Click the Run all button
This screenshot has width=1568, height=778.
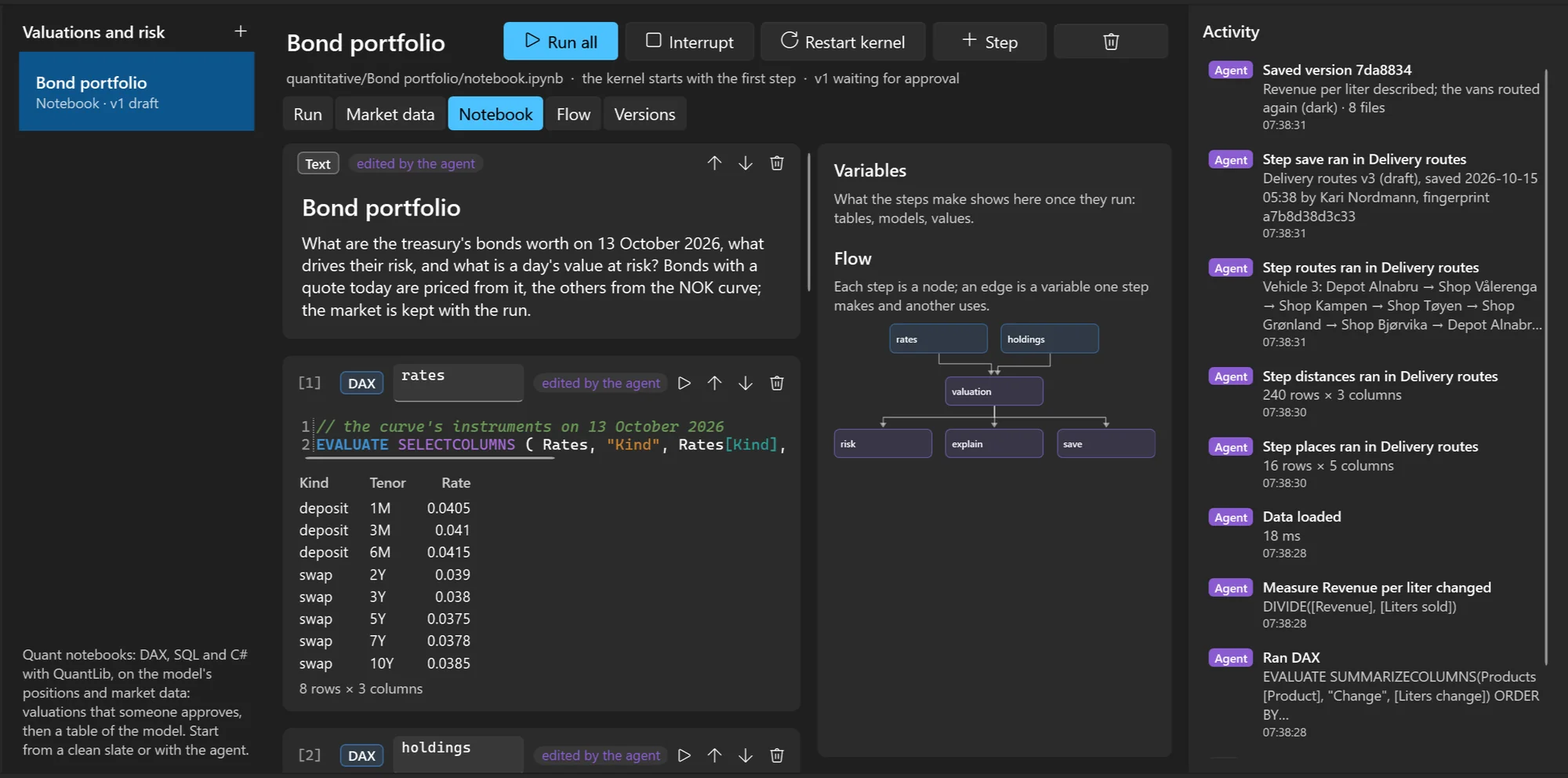pos(561,42)
